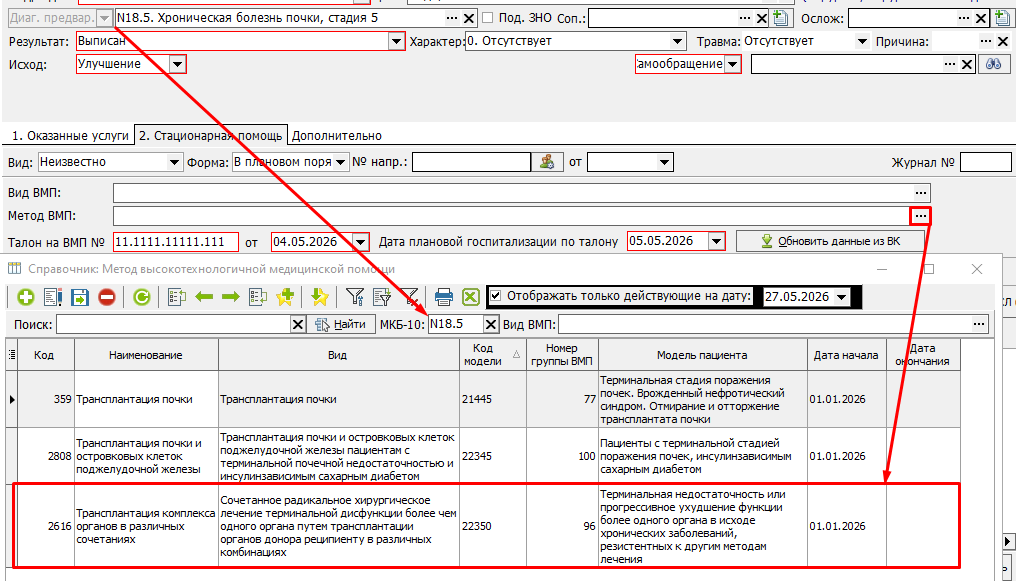Clear the Ослож. field with X
The height and width of the screenshot is (581, 1016).
coord(982,18)
